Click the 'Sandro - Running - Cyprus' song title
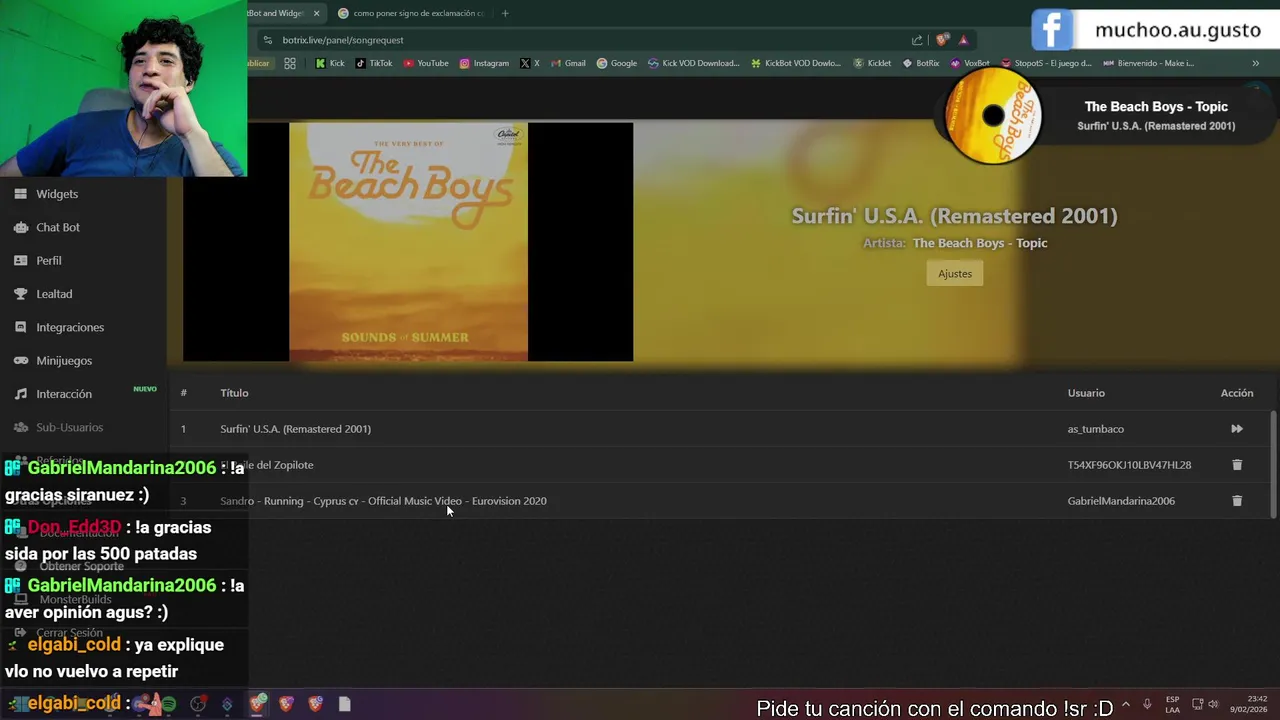The height and width of the screenshot is (720, 1280). [x=383, y=501]
